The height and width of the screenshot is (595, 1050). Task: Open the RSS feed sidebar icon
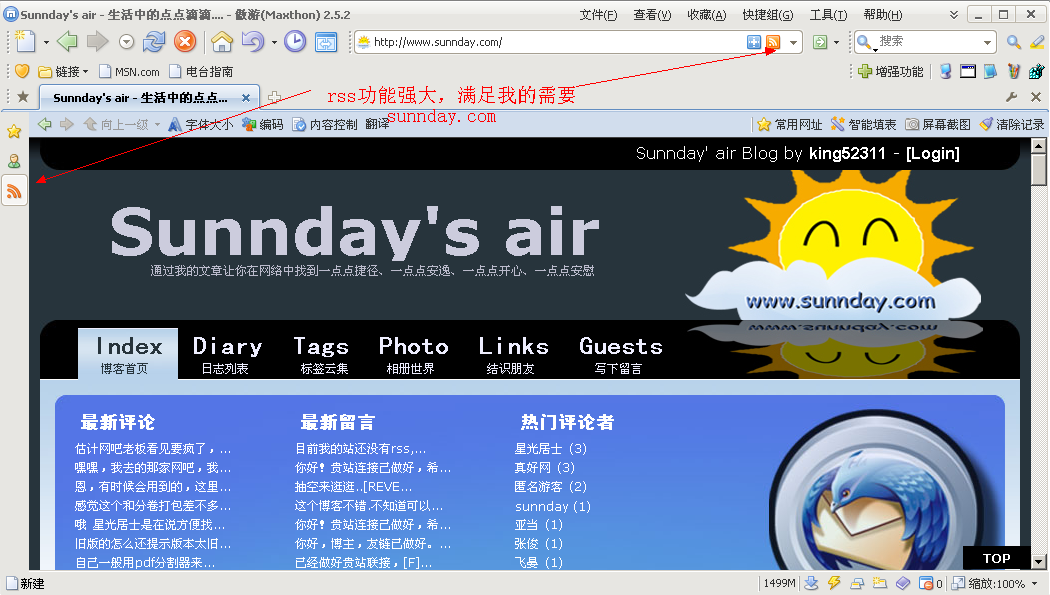click(14, 191)
